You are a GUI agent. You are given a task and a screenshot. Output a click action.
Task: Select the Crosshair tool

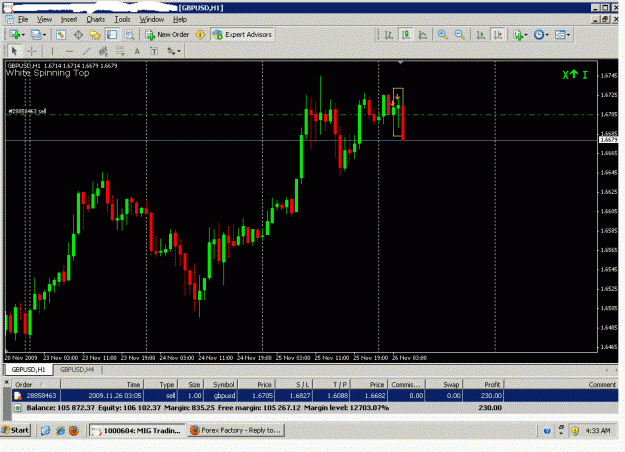pyautogui.click(x=31, y=51)
